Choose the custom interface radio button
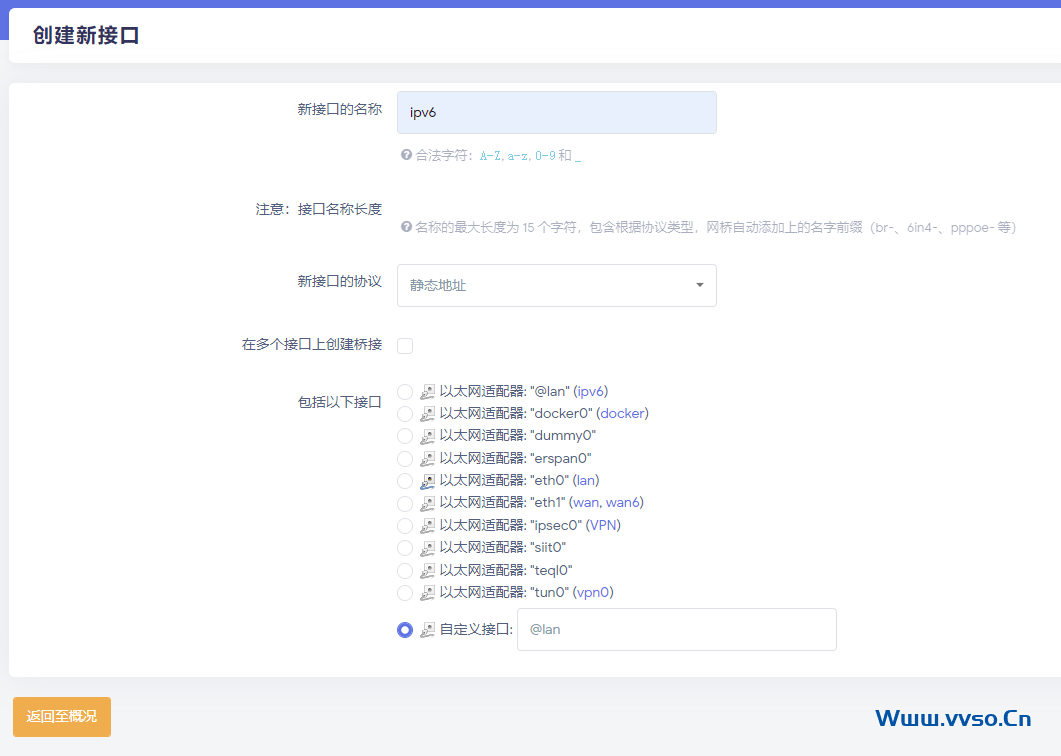The height and width of the screenshot is (756, 1061). 405,630
